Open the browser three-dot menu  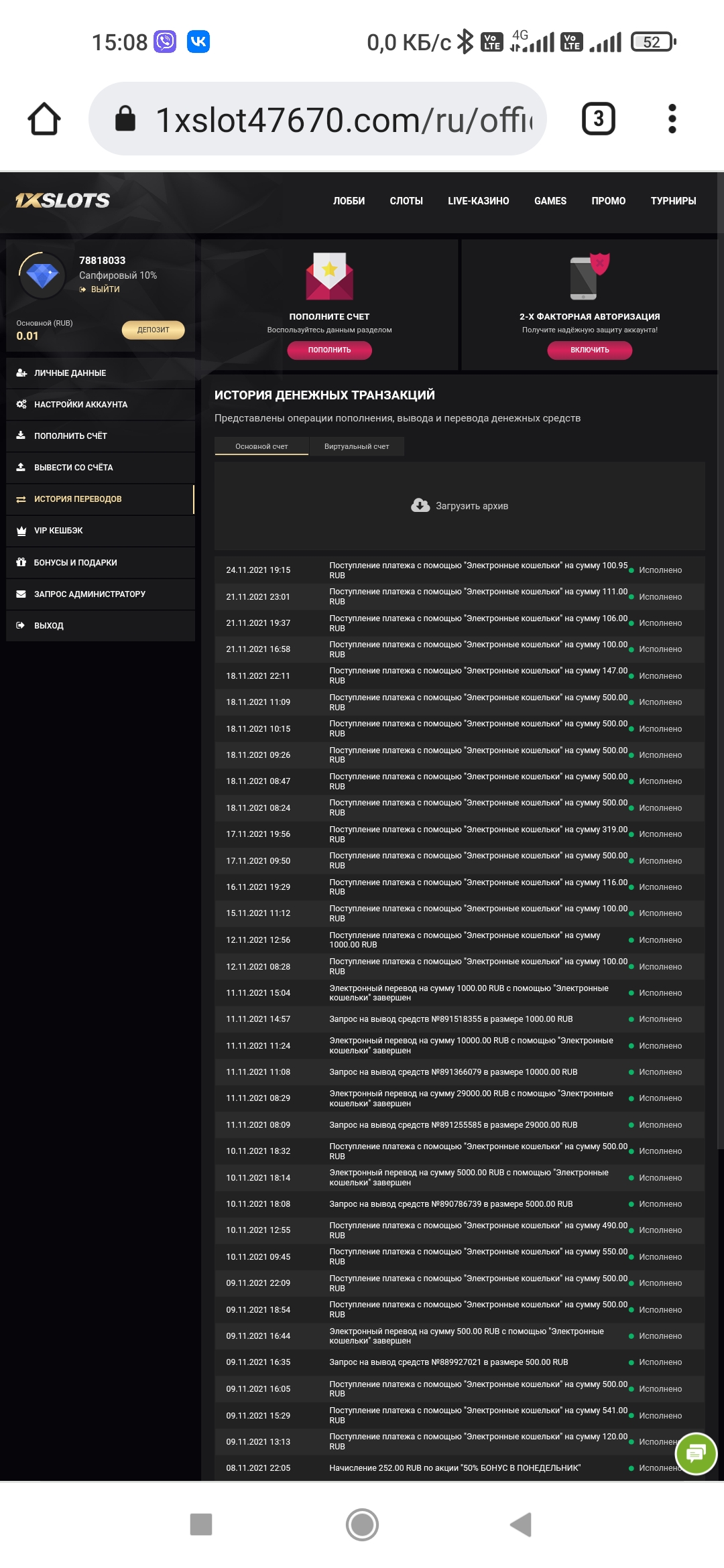pyautogui.click(x=672, y=119)
